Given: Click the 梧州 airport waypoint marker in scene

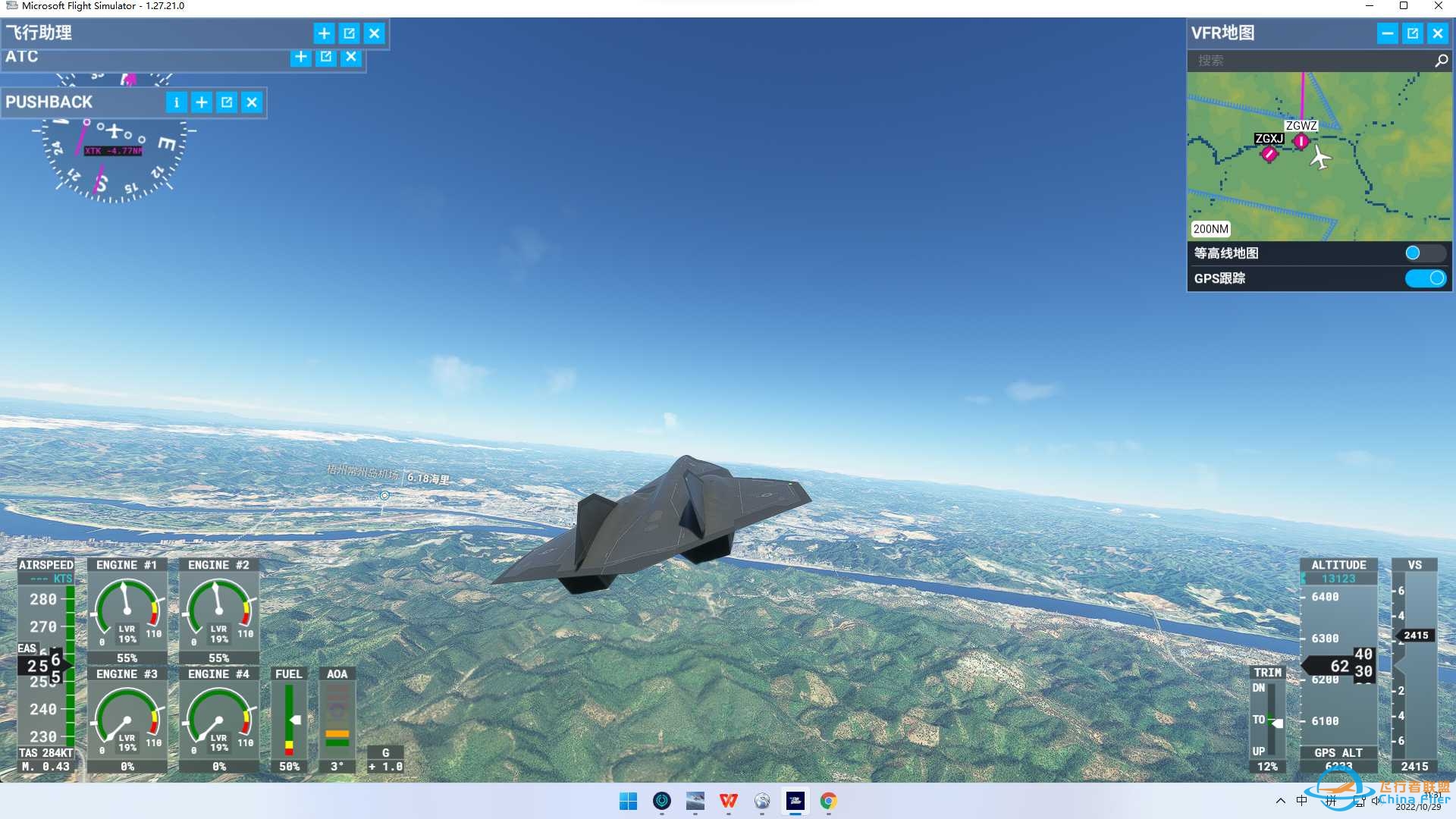Looking at the screenshot, I should [x=384, y=495].
